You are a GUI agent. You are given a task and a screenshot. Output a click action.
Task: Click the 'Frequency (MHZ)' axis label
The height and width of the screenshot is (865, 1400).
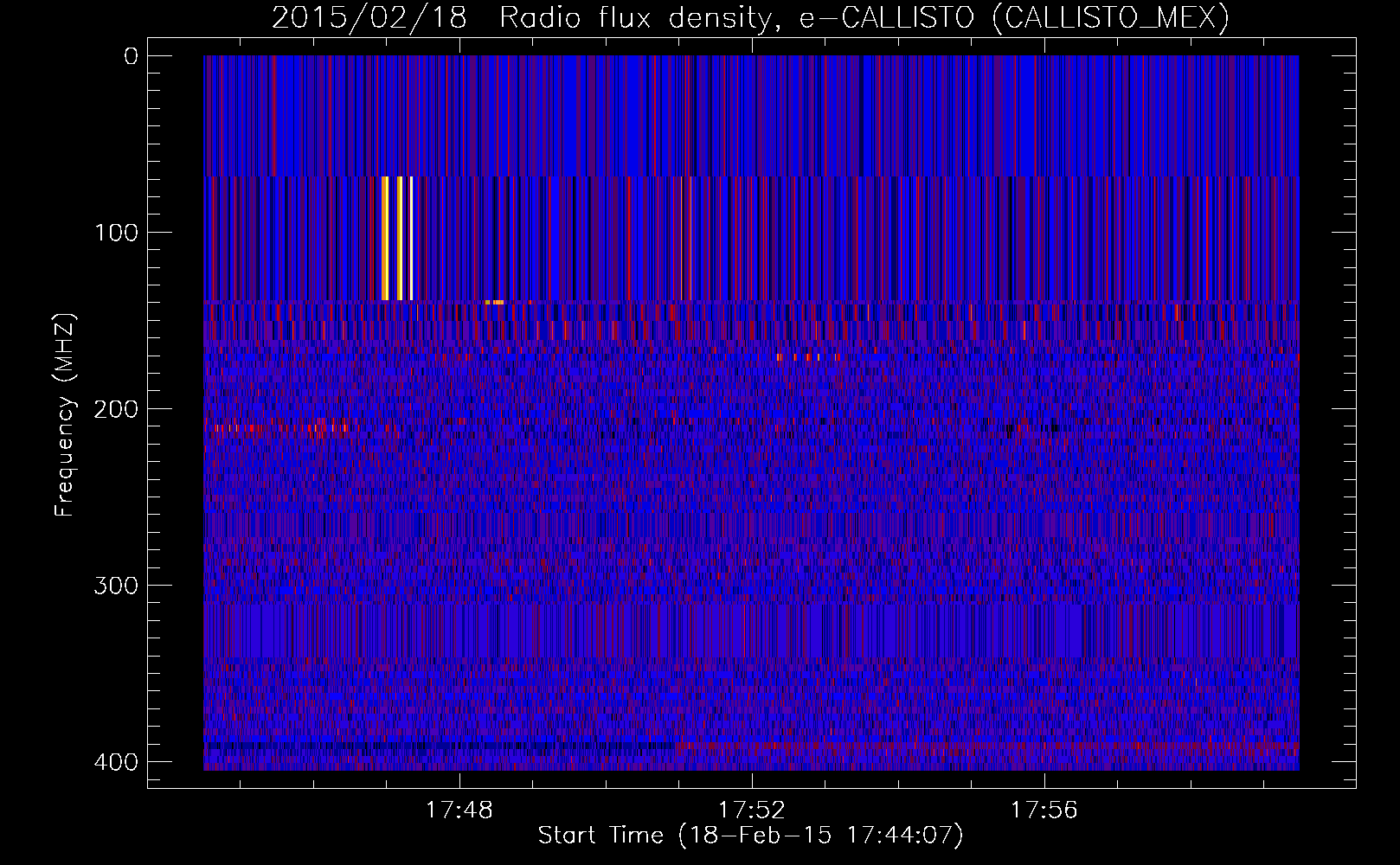click(x=65, y=414)
